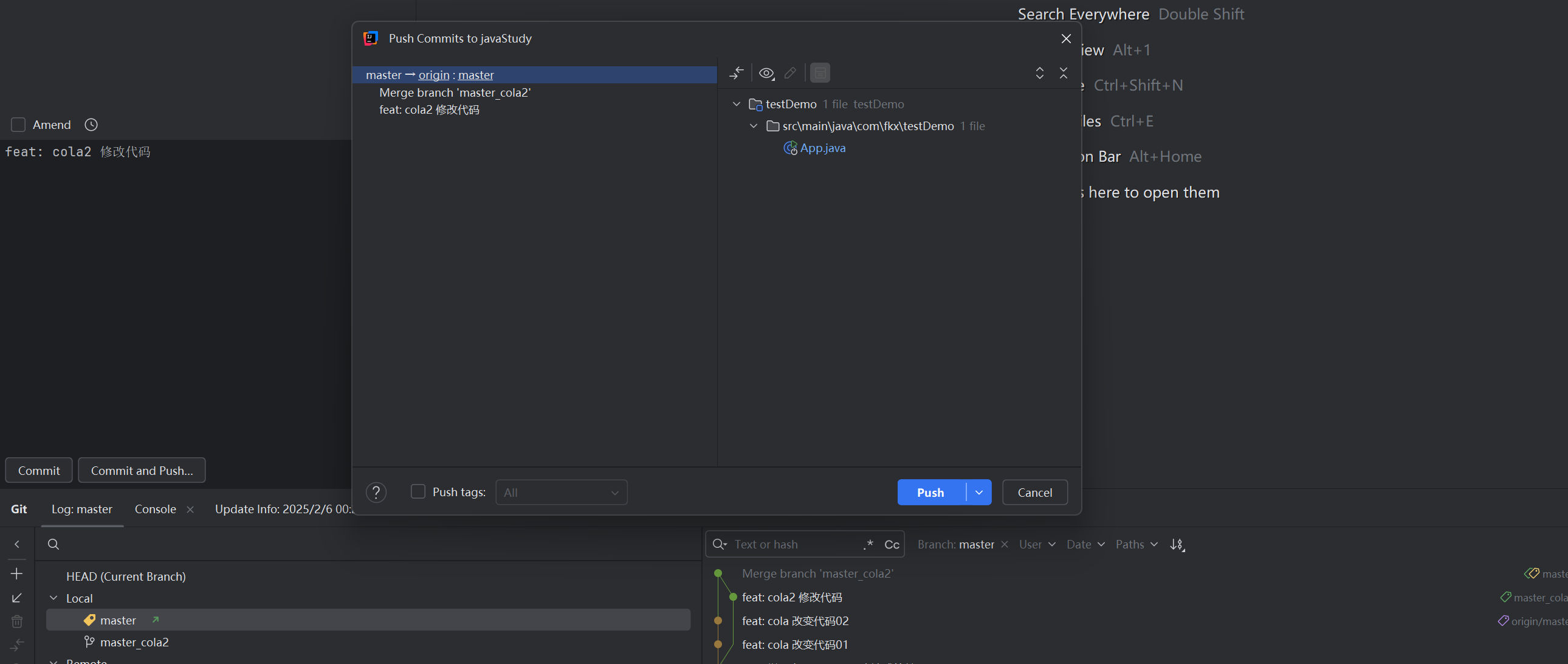Click Cancel in push dialog
The height and width of the screenshot is (664, 1568).
pyautogui.click(x=1035, y=492)
